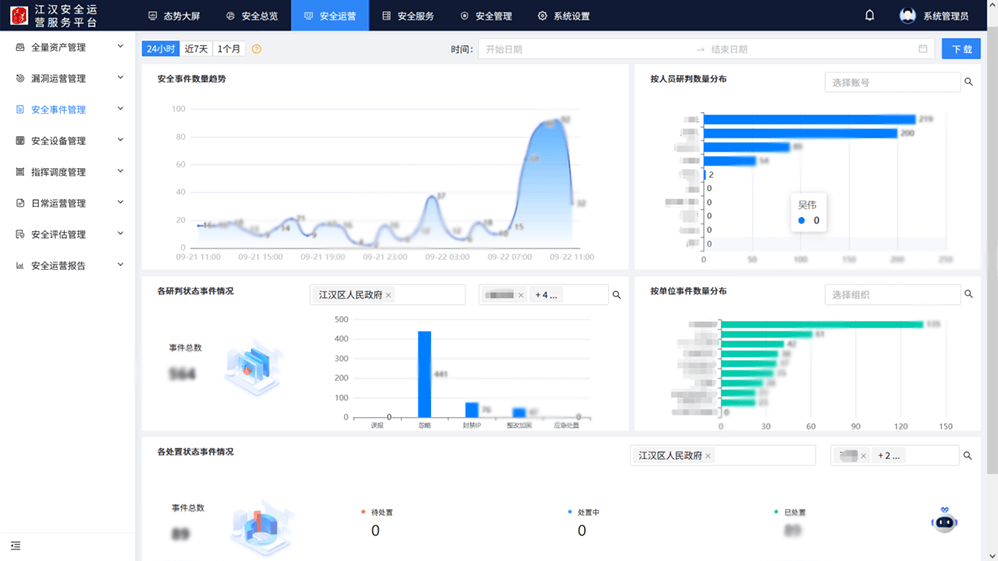This screenshot has height=561, width=998.
Task: Open the 态势大屏 top navigation tab
Action: (x=173, y=16)
